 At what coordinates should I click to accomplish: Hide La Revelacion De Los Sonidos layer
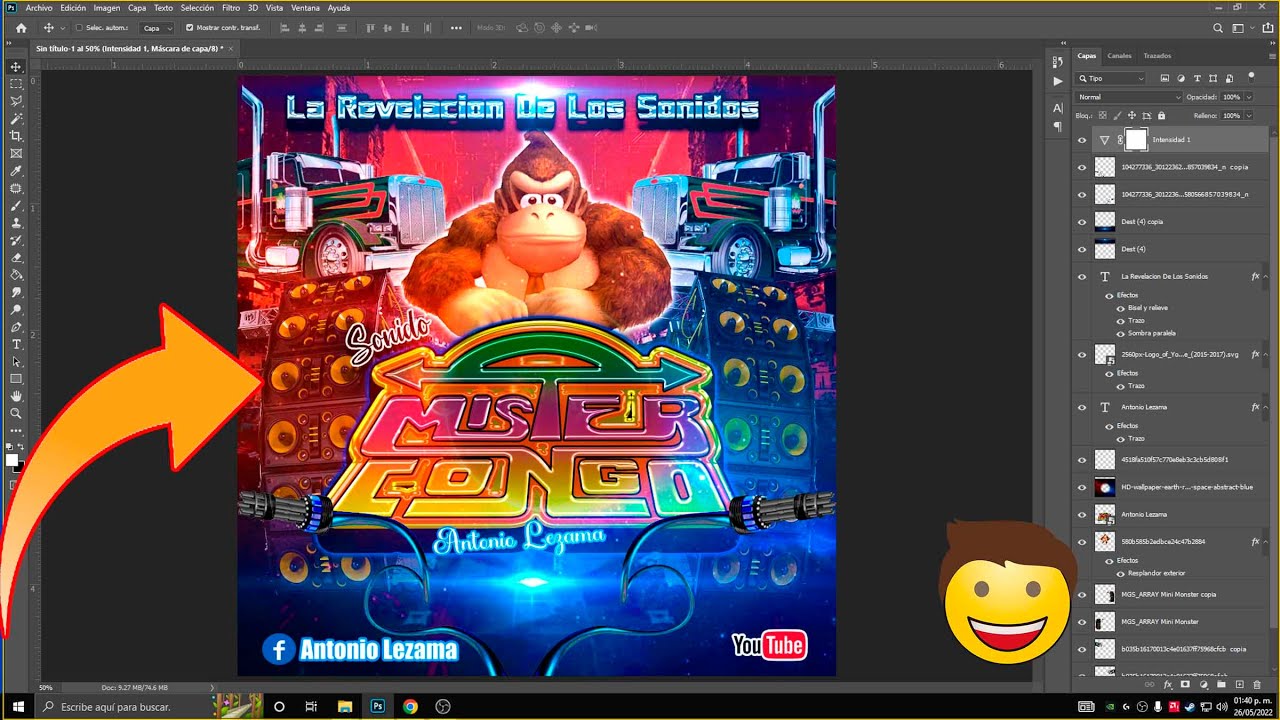pyautogui.click(x=1082, y=276)
